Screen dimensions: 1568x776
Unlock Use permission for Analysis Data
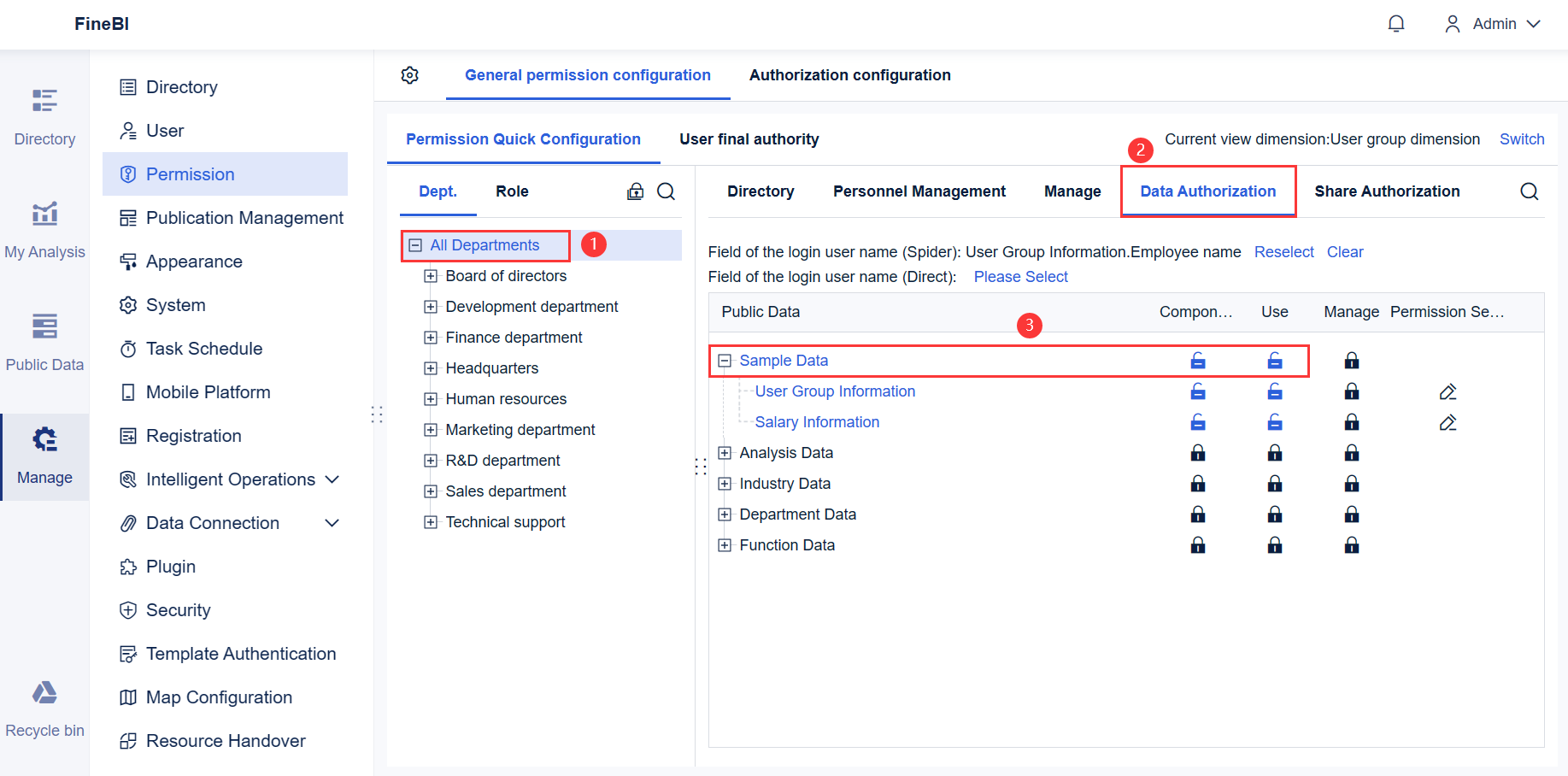[1274, 452]
